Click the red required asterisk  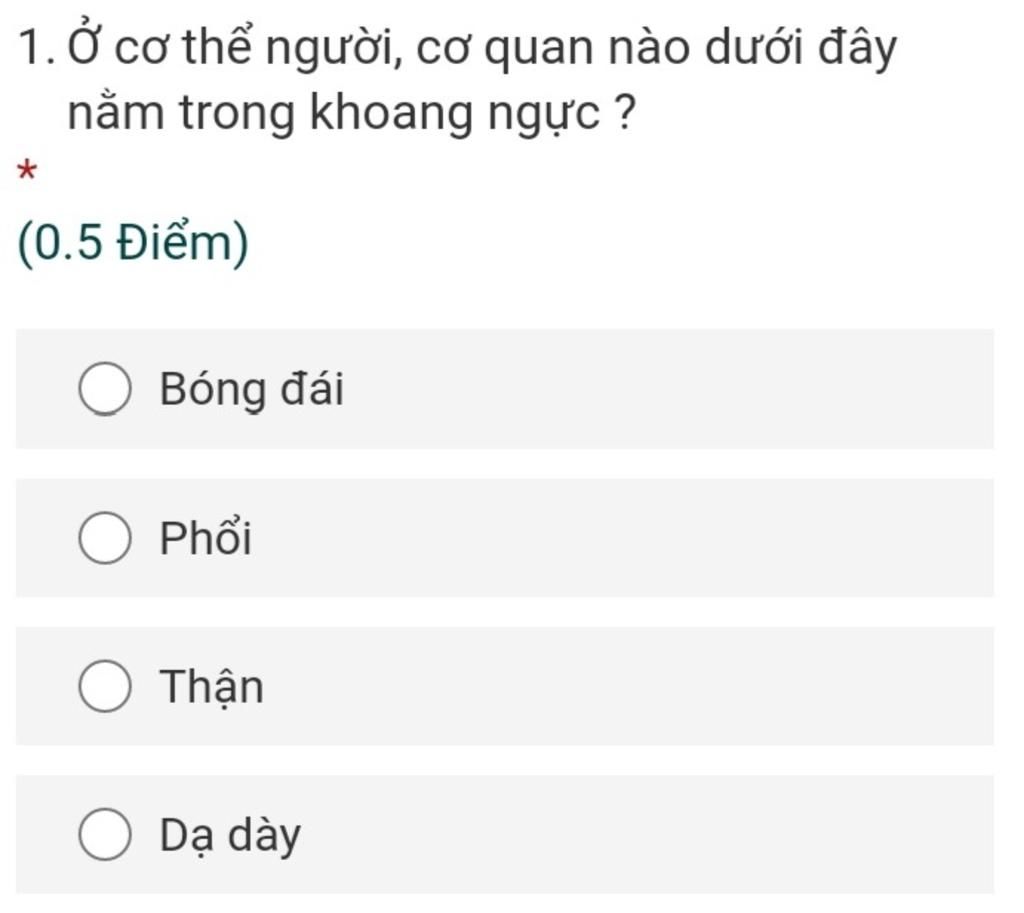tap(27, 172)
